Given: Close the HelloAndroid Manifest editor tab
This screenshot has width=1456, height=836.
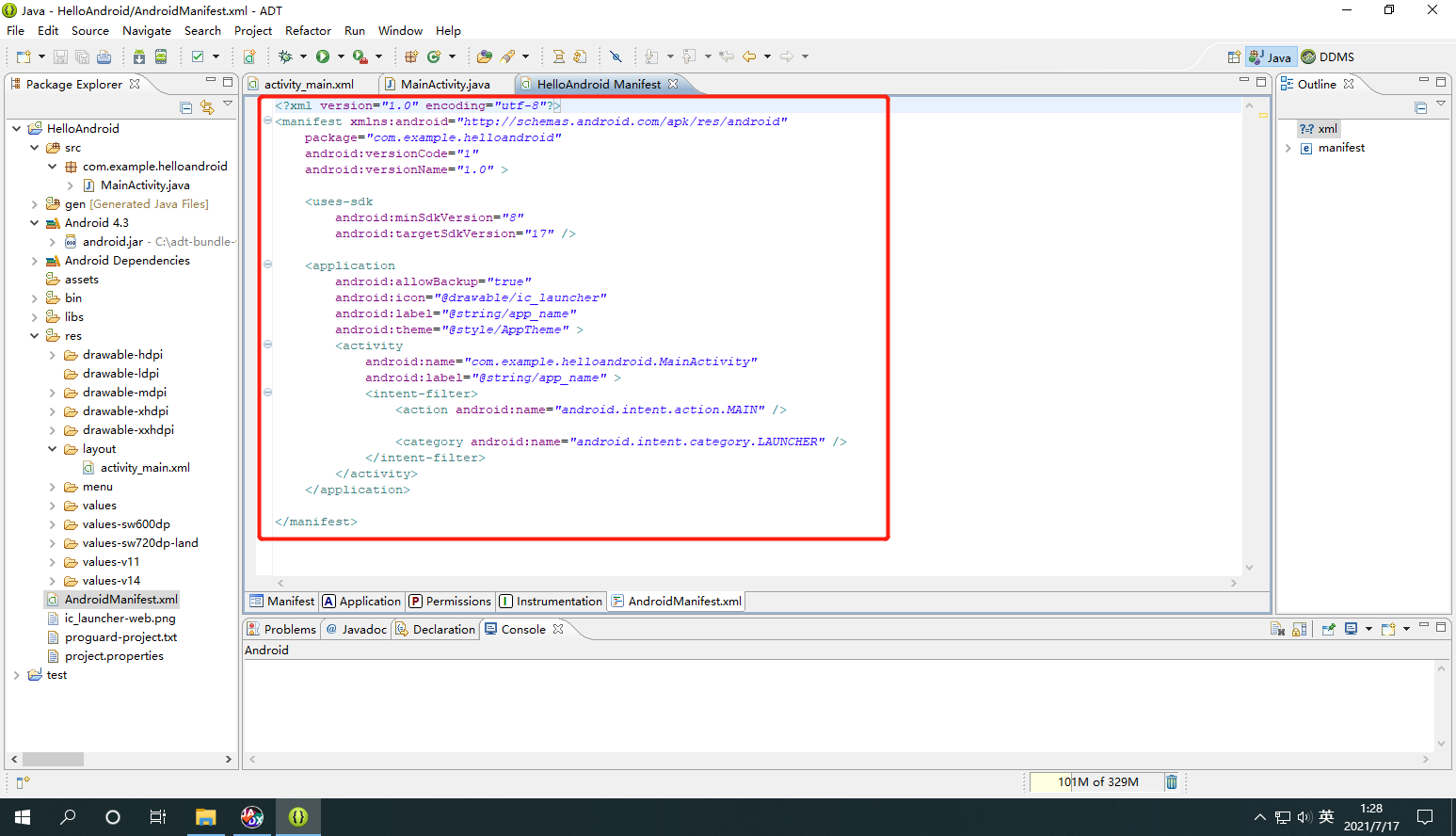Looking at the screenshot, I should pos(673,84).
